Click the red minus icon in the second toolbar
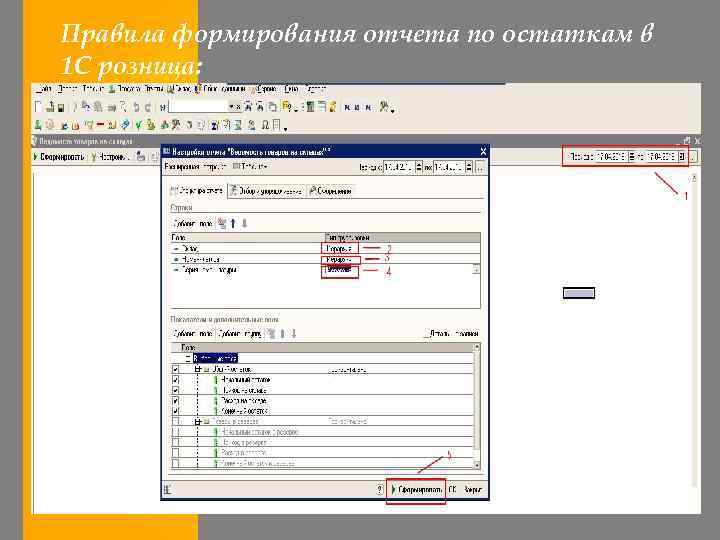 click(x=101, y=125)
